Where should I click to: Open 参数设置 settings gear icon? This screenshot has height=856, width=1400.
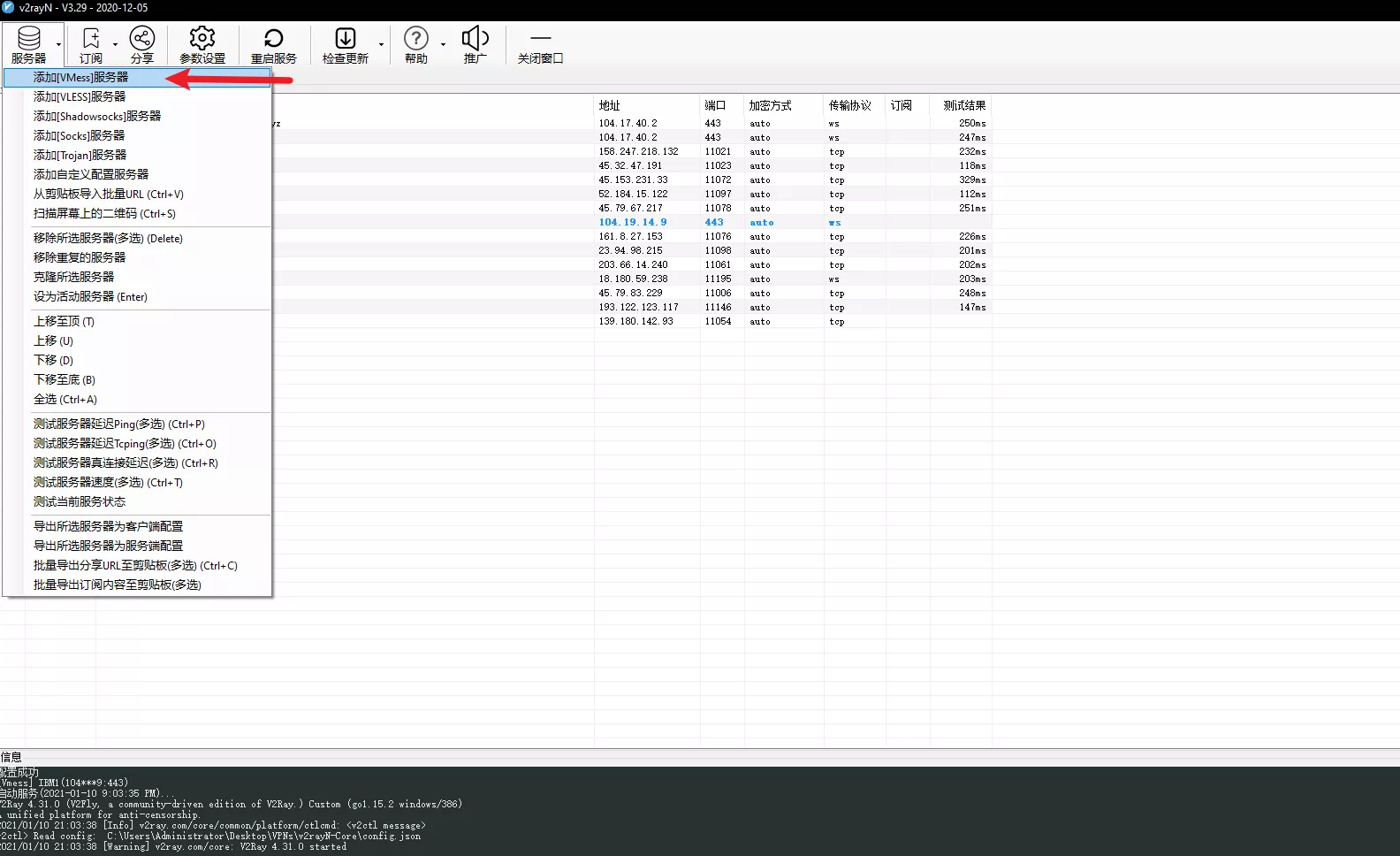click(x=202, y=44)
